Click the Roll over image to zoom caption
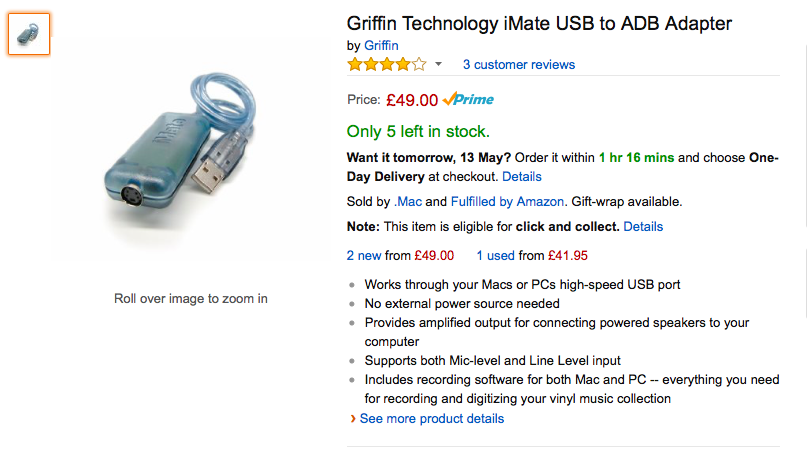 [190, 299]
